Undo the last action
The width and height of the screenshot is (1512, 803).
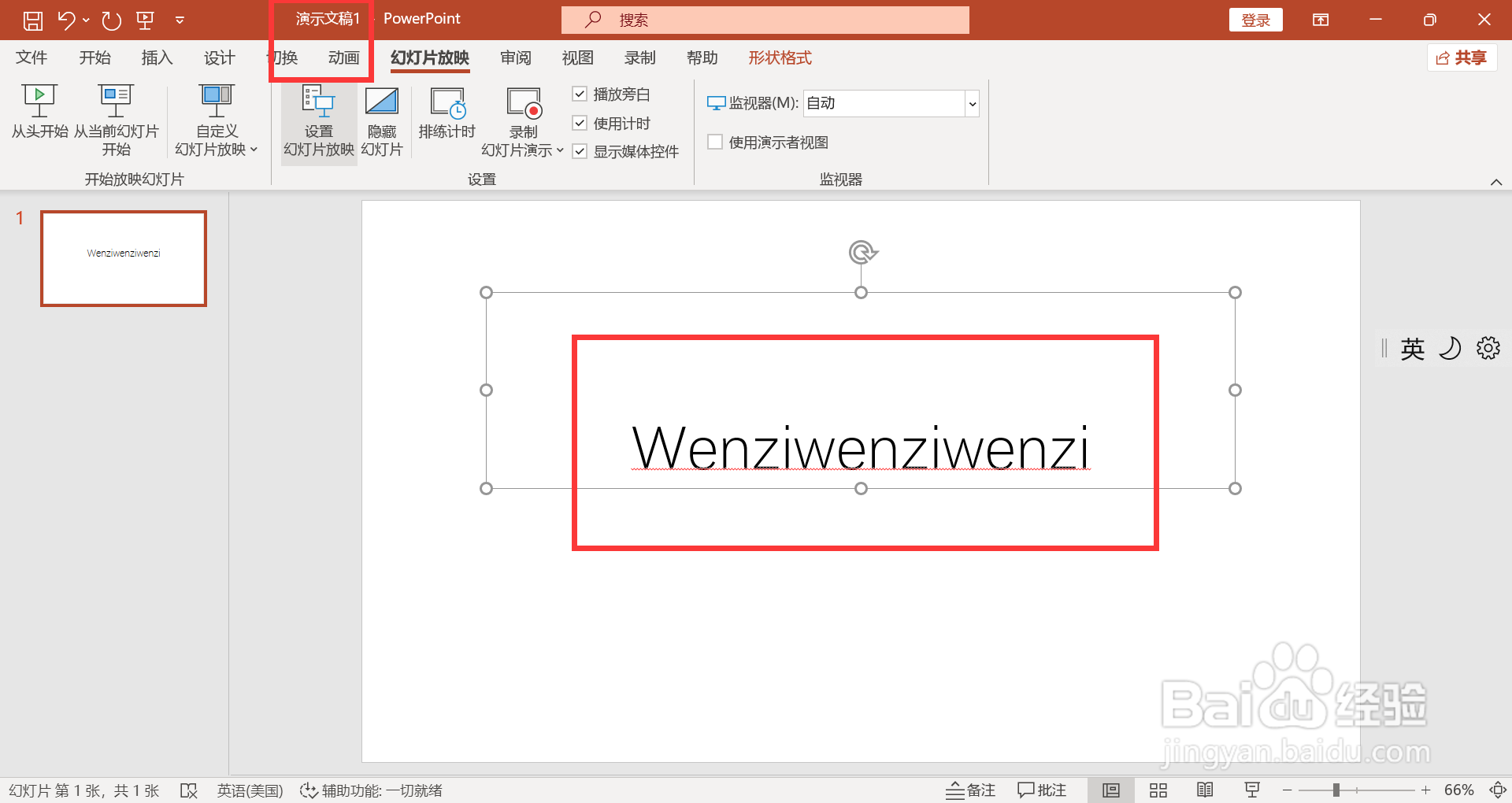[66, 20]
